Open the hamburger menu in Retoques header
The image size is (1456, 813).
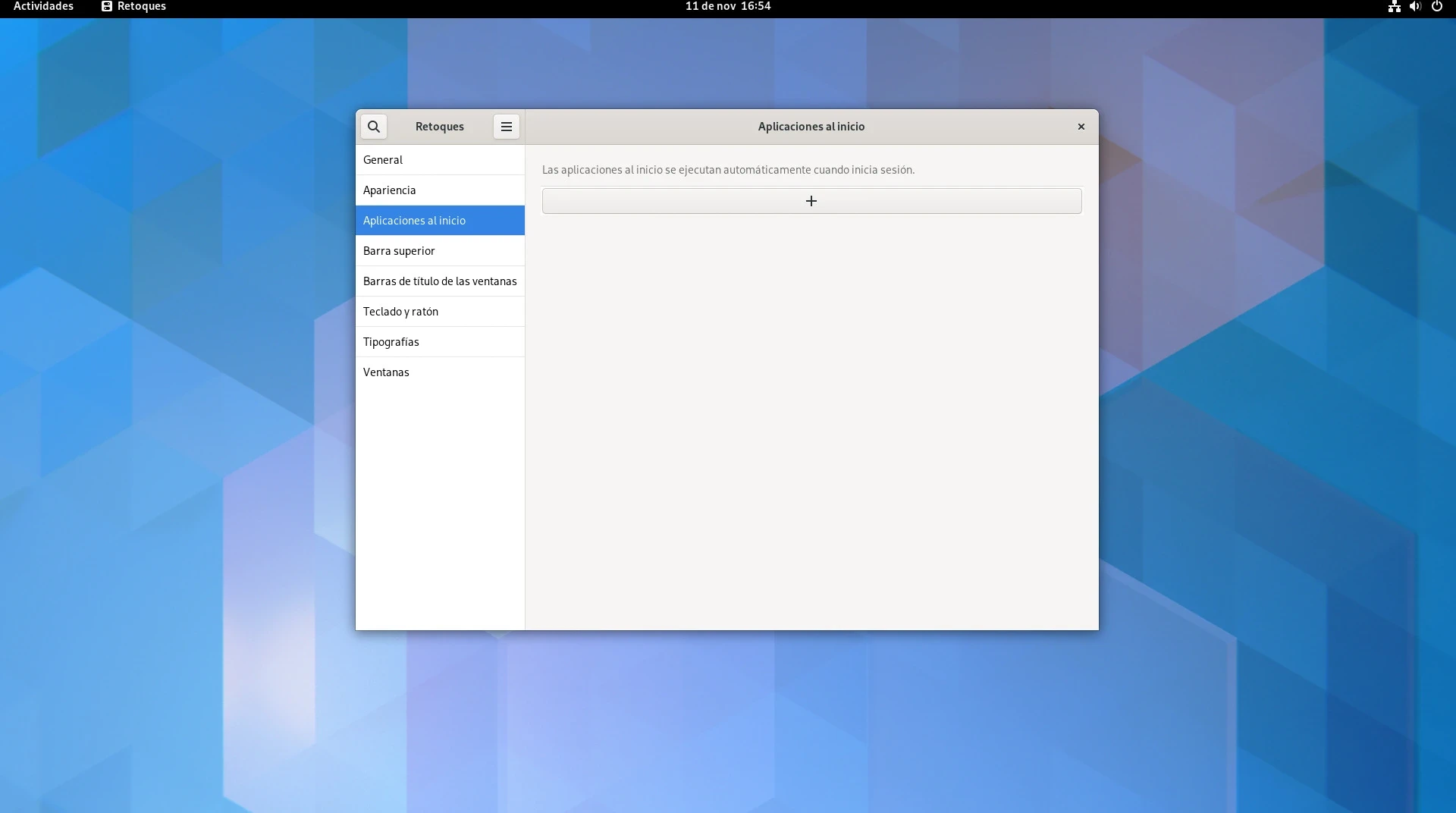click(x=506, y=127)
